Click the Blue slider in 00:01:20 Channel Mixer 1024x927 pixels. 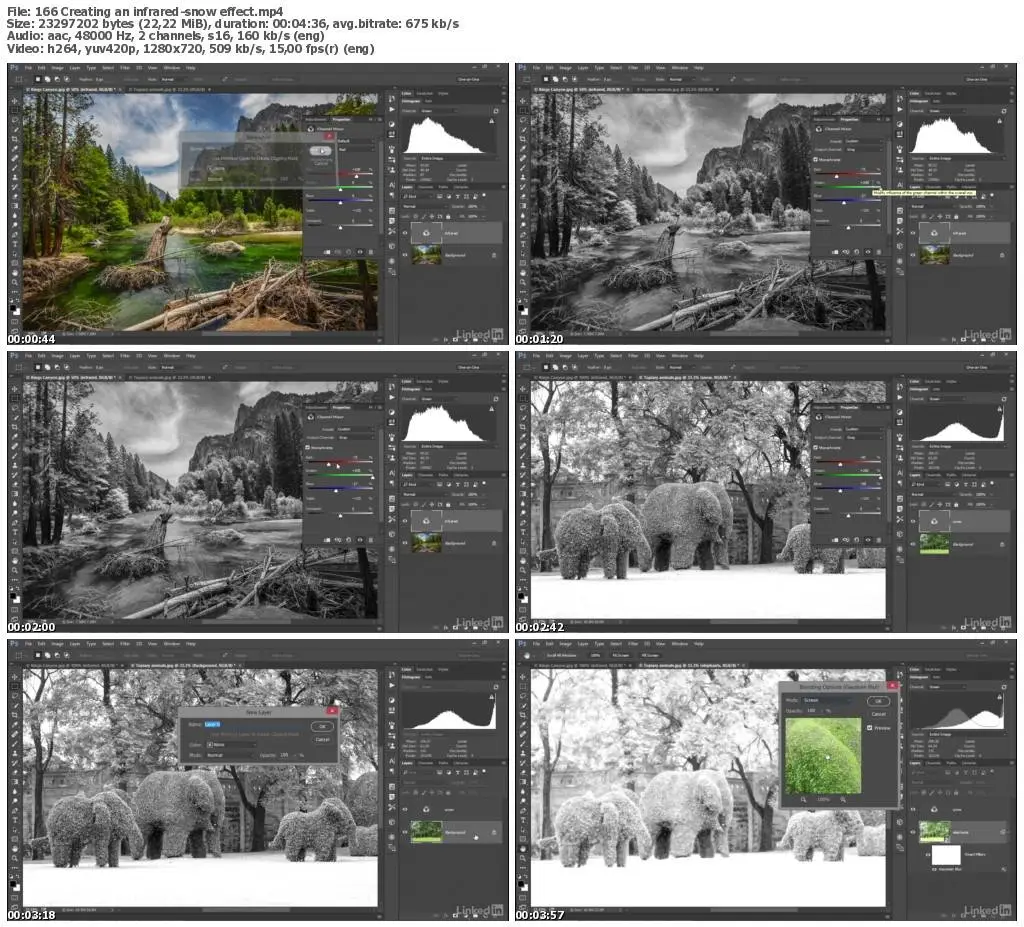pyautogui.click(x=848, y=201)
